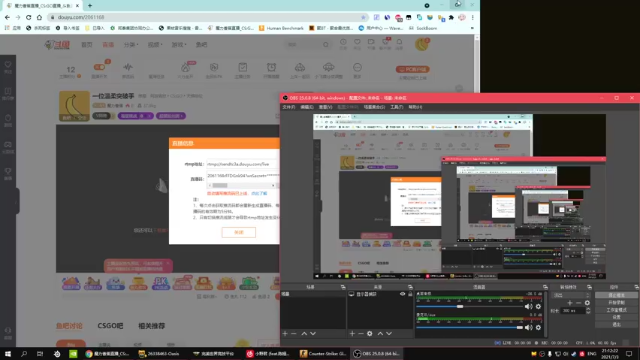This screenshot has width=640, height=360.
Task: Expand the scene transition type dropdown
Action: coord(570,295)
